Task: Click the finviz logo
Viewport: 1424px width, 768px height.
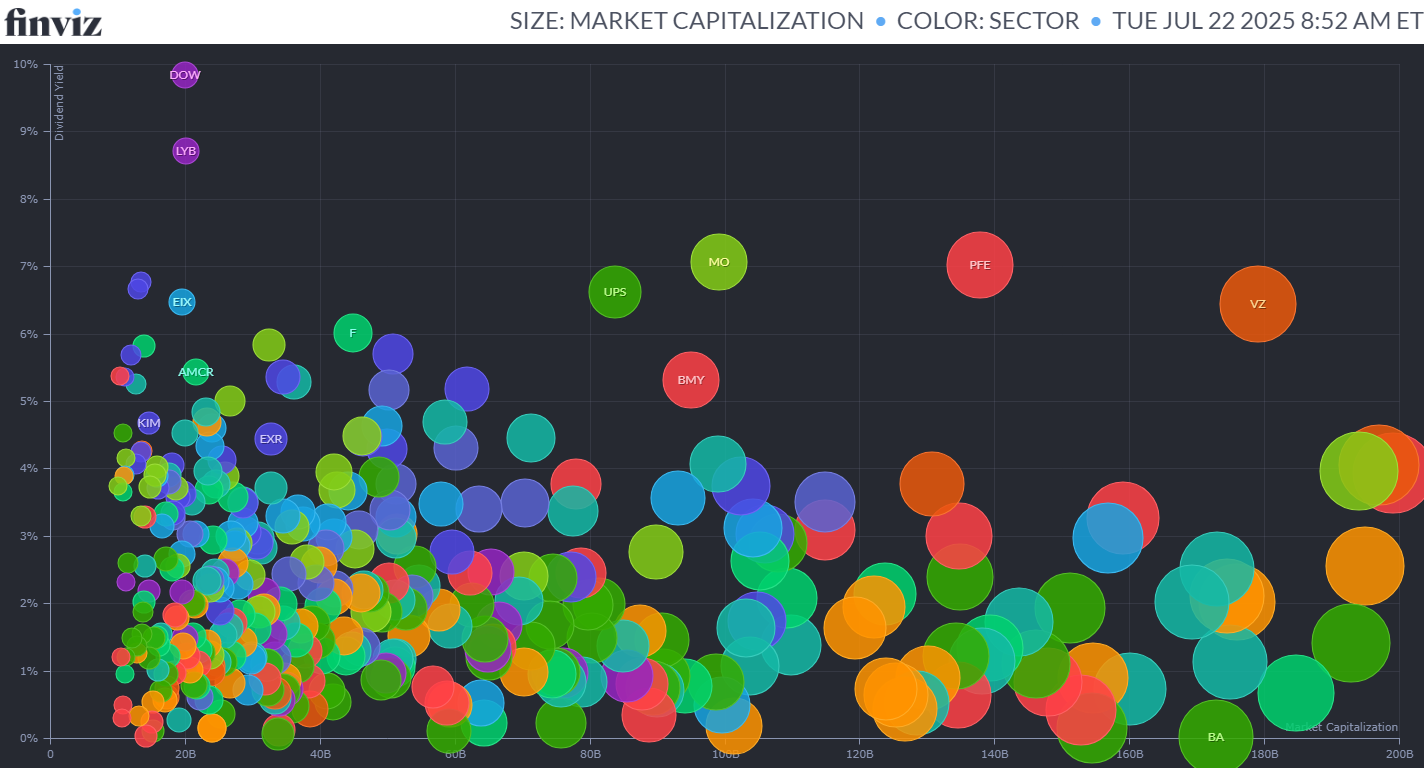Action: pos(53,21)
